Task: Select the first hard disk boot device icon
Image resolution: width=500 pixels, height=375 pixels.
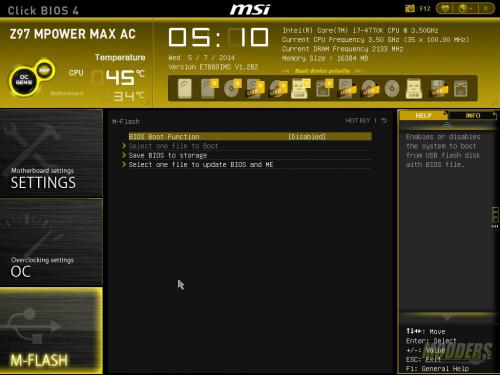Action: 185,89
